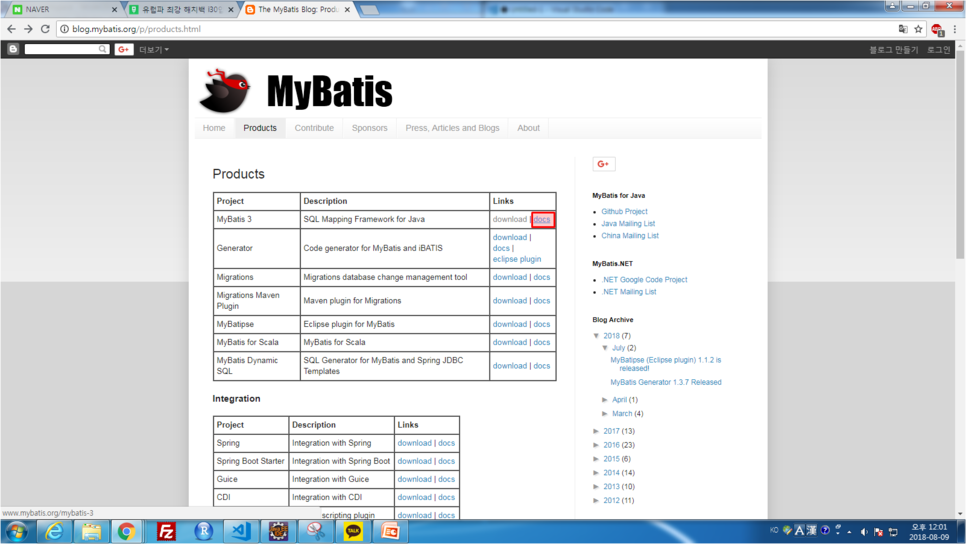Screen dimensions: 966x544
Task: Click the MyBatis bird logo
Action: 224,91
